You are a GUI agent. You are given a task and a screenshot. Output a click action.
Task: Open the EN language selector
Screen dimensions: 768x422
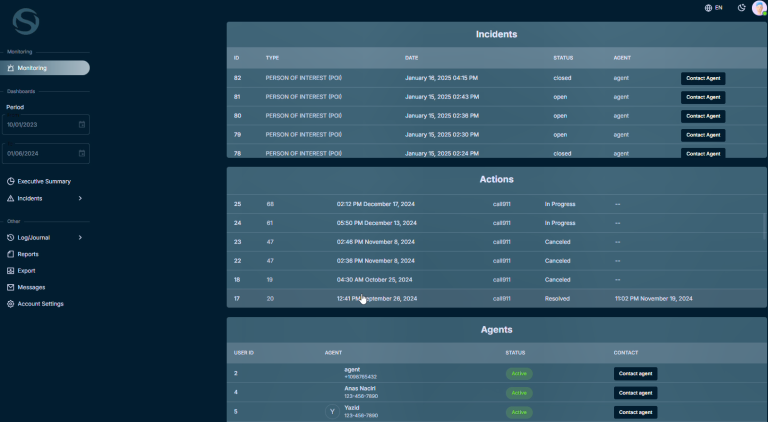click(x=713, y=8)
